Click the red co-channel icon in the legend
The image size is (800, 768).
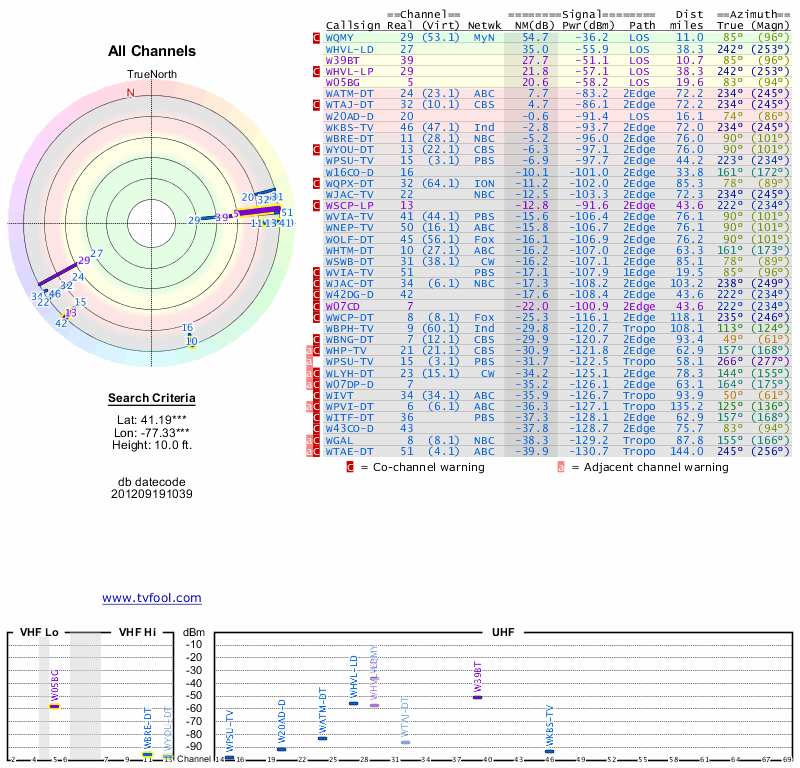pos(350,467)
